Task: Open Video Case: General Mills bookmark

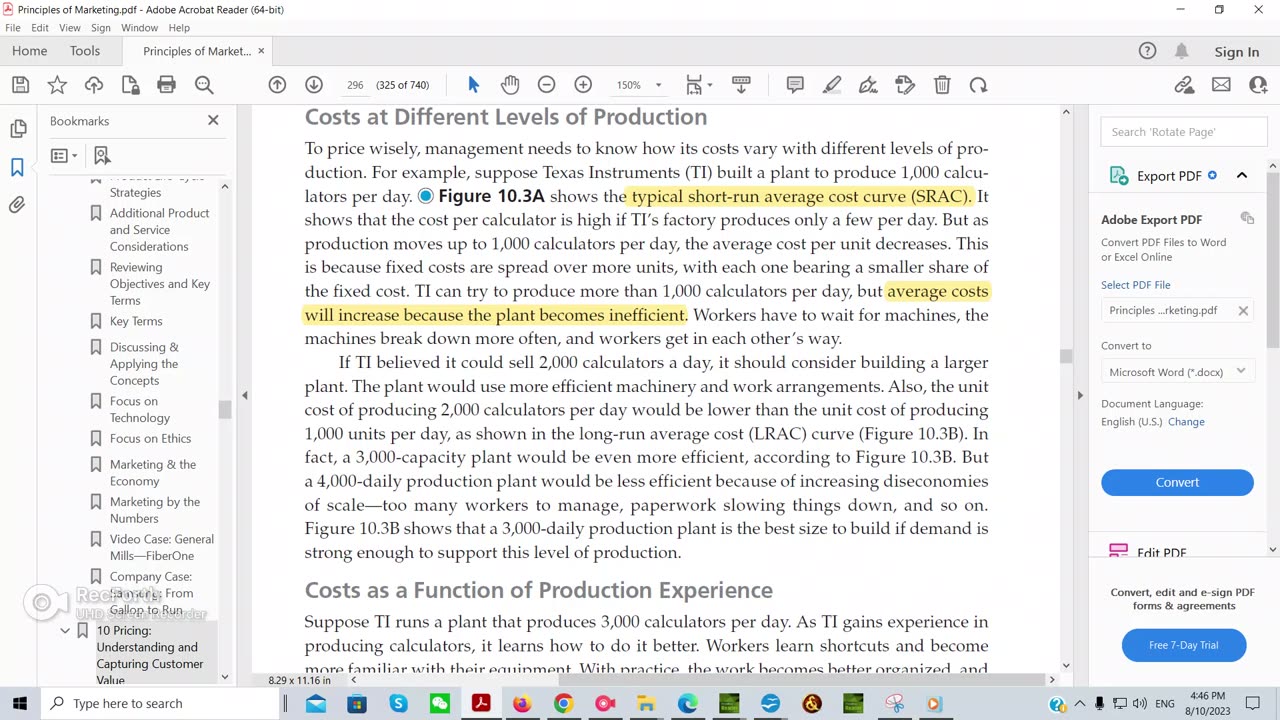Action: click(161, 547)
